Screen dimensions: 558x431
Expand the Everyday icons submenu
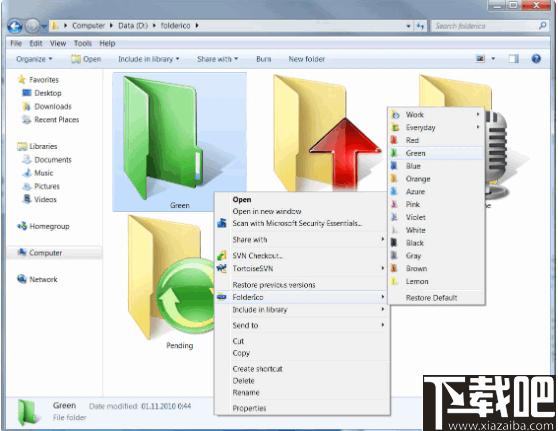[478, 127]
